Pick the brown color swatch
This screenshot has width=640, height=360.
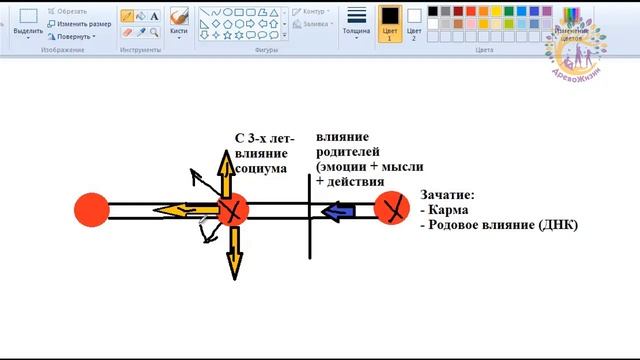click(x=458, y=24)
